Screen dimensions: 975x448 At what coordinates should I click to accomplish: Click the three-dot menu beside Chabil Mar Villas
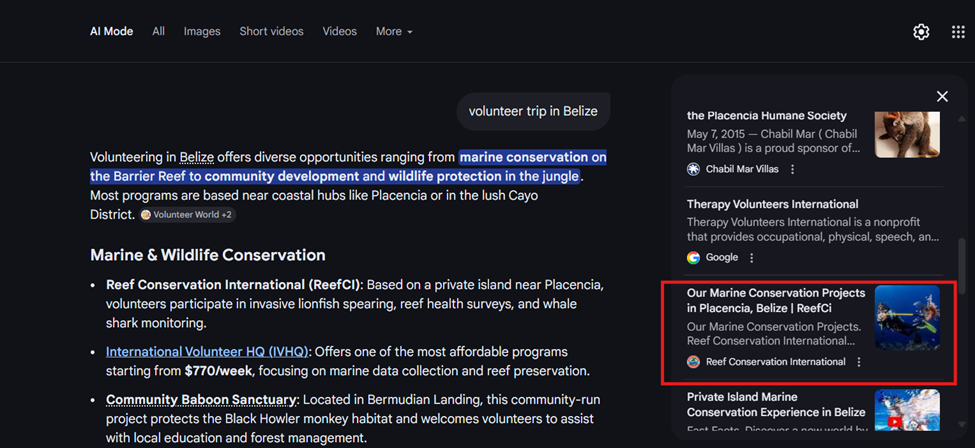coord(793,170)
